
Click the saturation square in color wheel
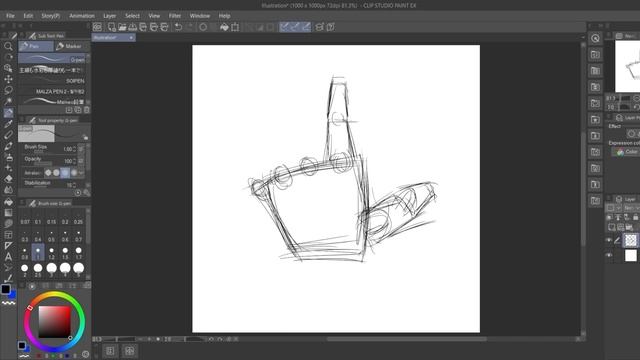(x=54, y=322)
